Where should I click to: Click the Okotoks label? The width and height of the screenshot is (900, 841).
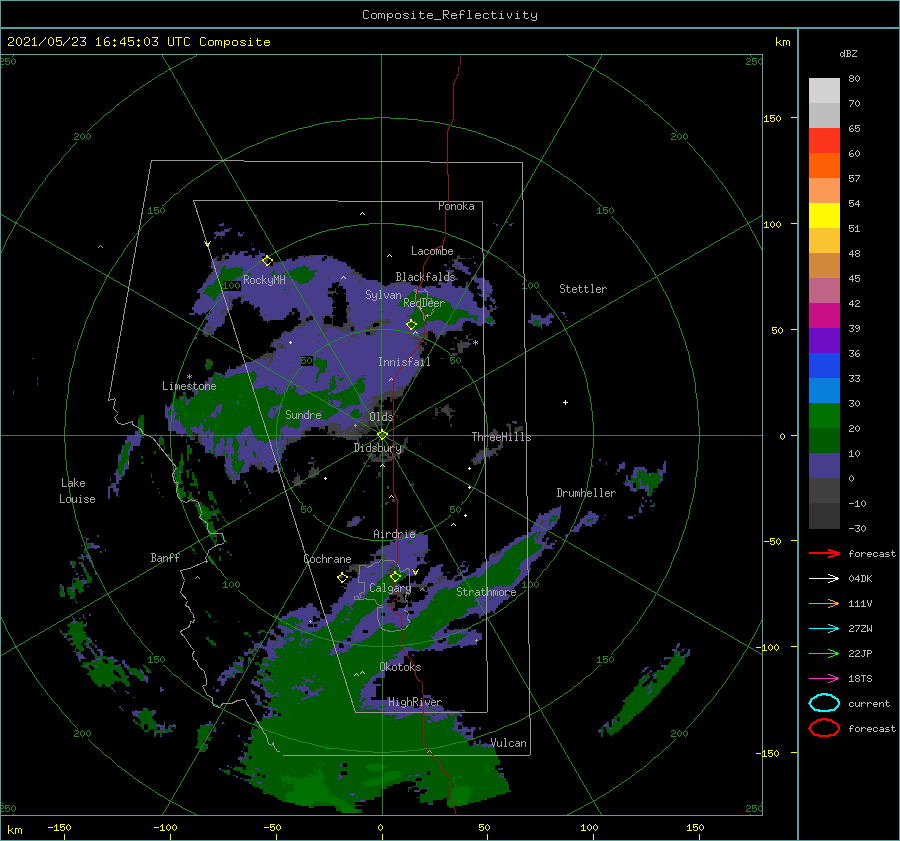pyautogui.click(x=400, y=666)
